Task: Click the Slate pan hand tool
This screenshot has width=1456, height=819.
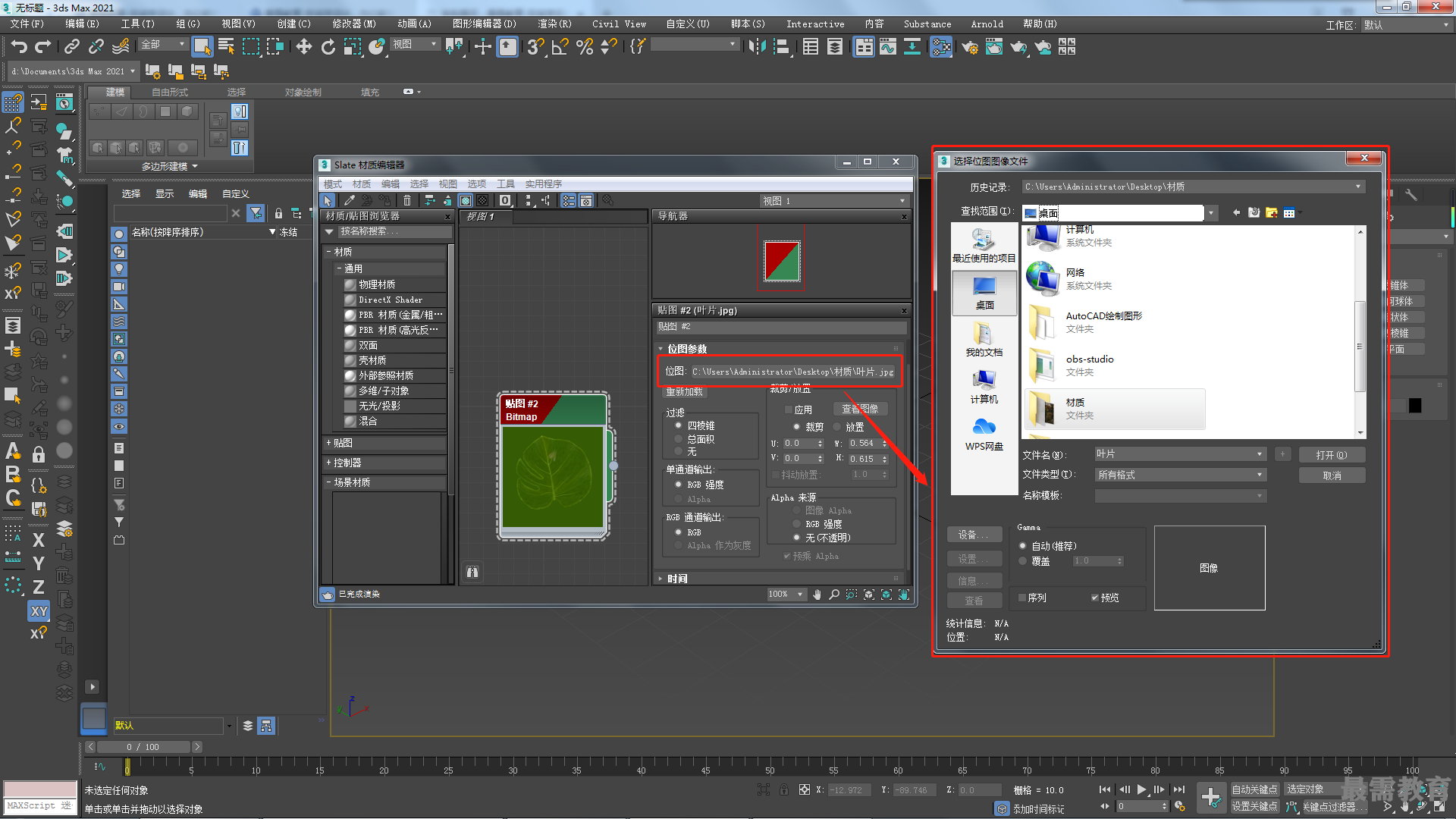Action: [817, 595]
